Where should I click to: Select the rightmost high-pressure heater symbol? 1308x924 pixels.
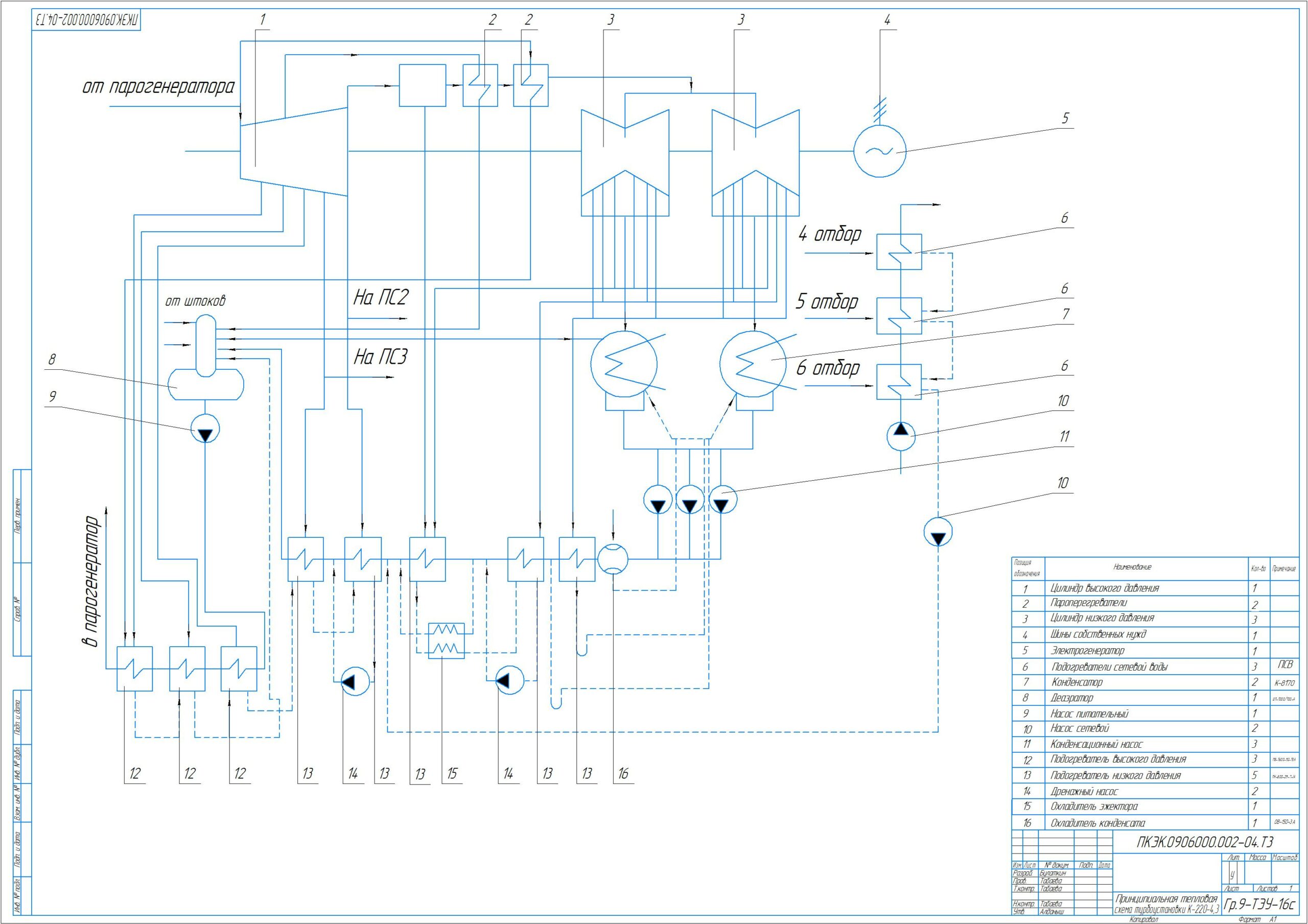tap(239, 668)
